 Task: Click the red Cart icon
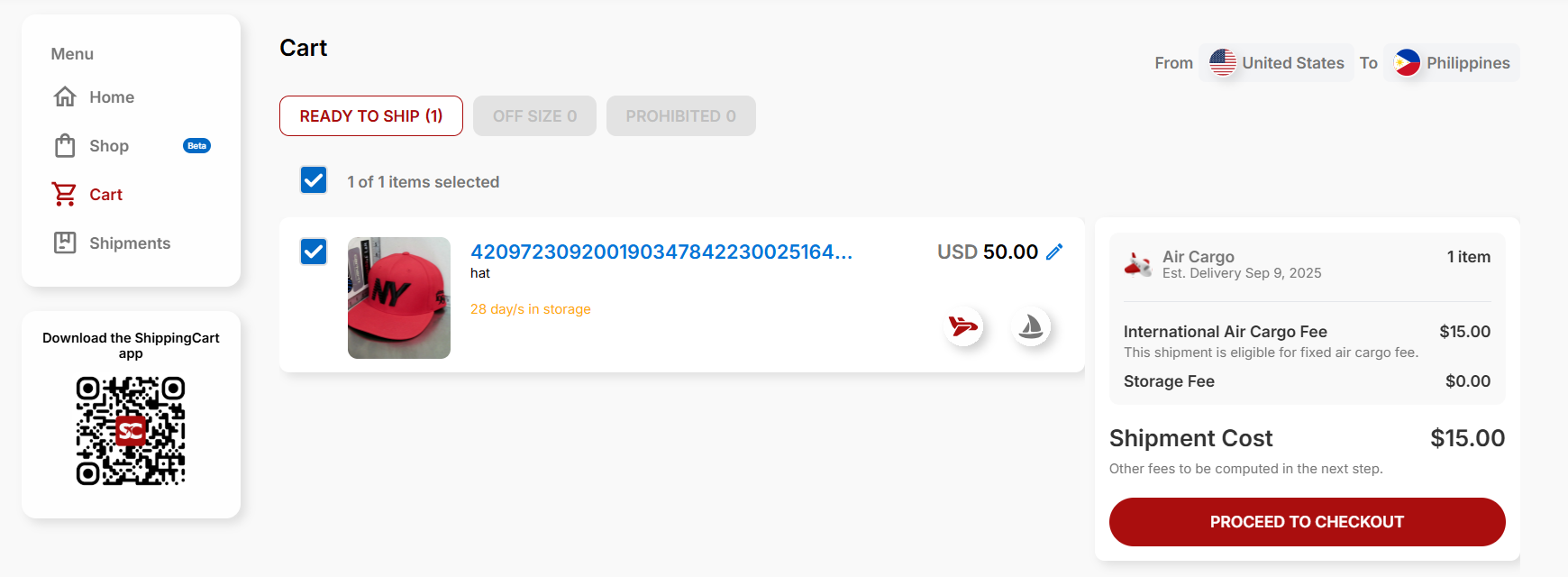pyautogui.click(x=64, y=195)
